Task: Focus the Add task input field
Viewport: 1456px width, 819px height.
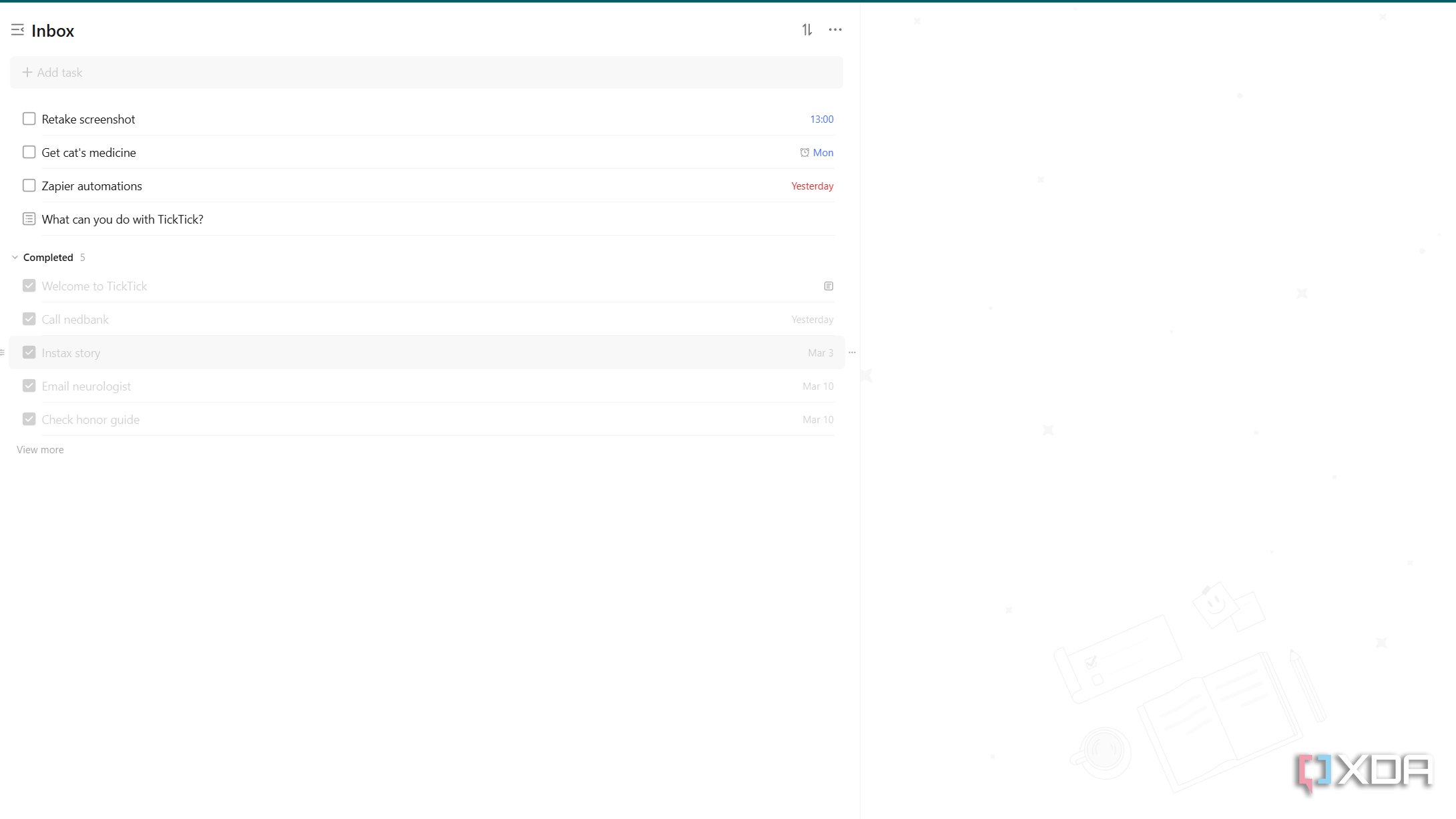Action: pos(426,72)
